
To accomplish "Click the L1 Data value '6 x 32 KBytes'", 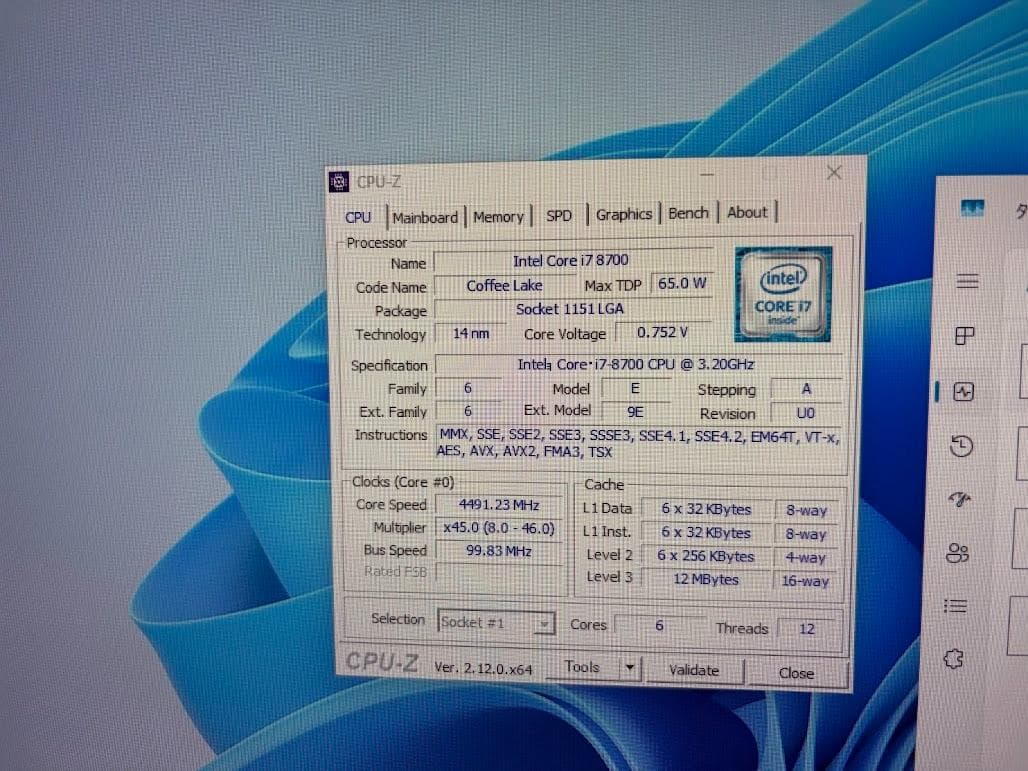I will coord(706,509).
